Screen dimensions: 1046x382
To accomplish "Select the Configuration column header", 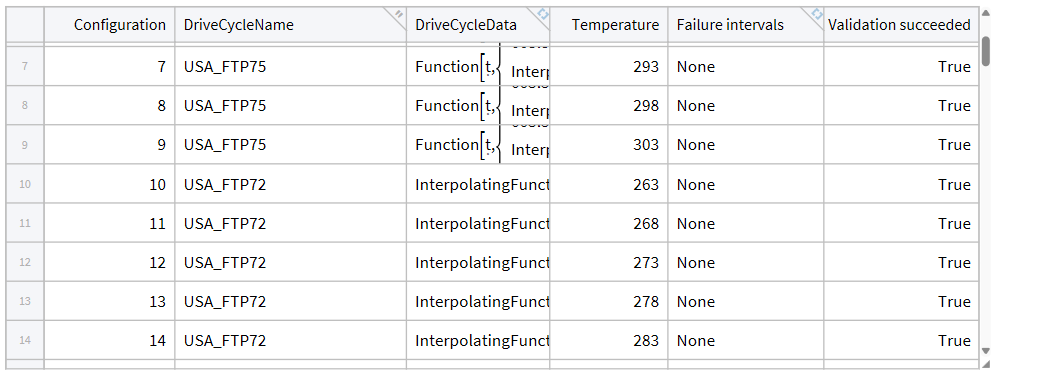I will (110, 25).
